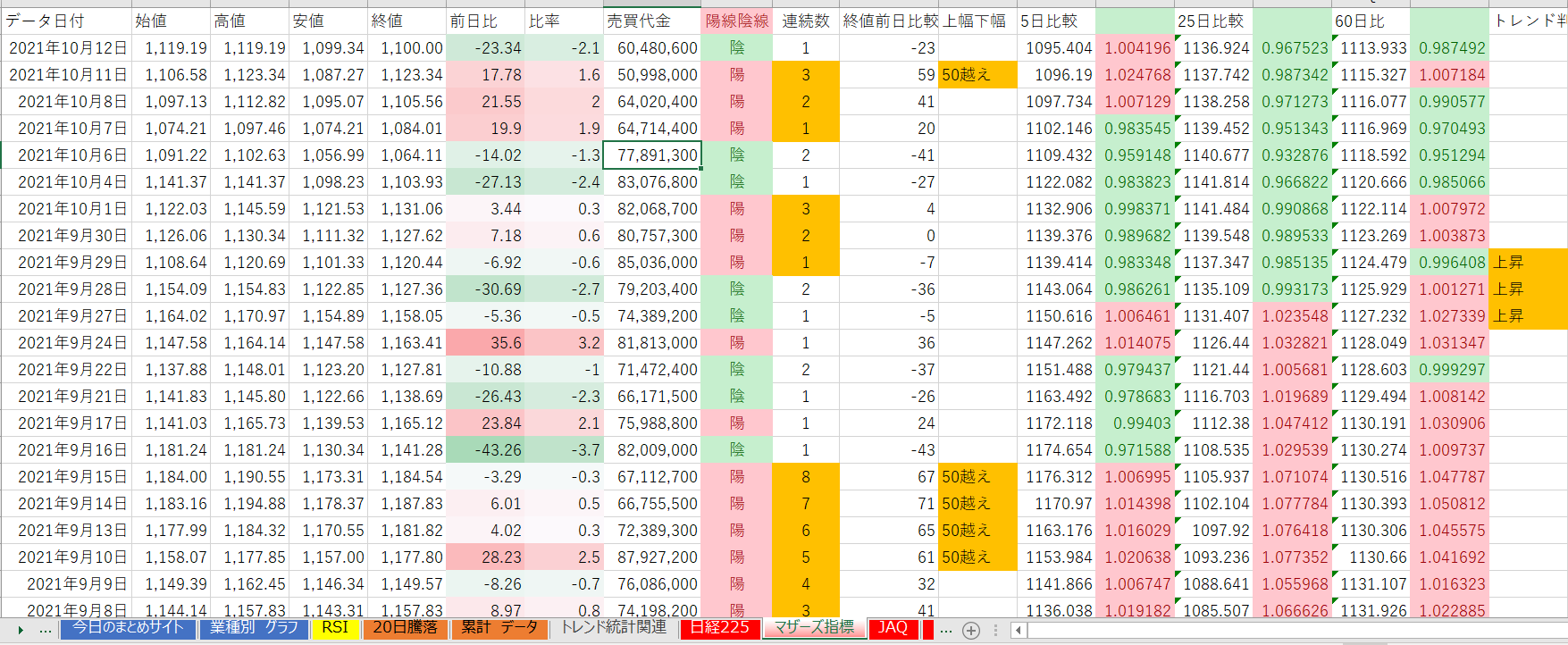
Task: Click the date cell 2021年9月24日
Action: tap(67, 343)
